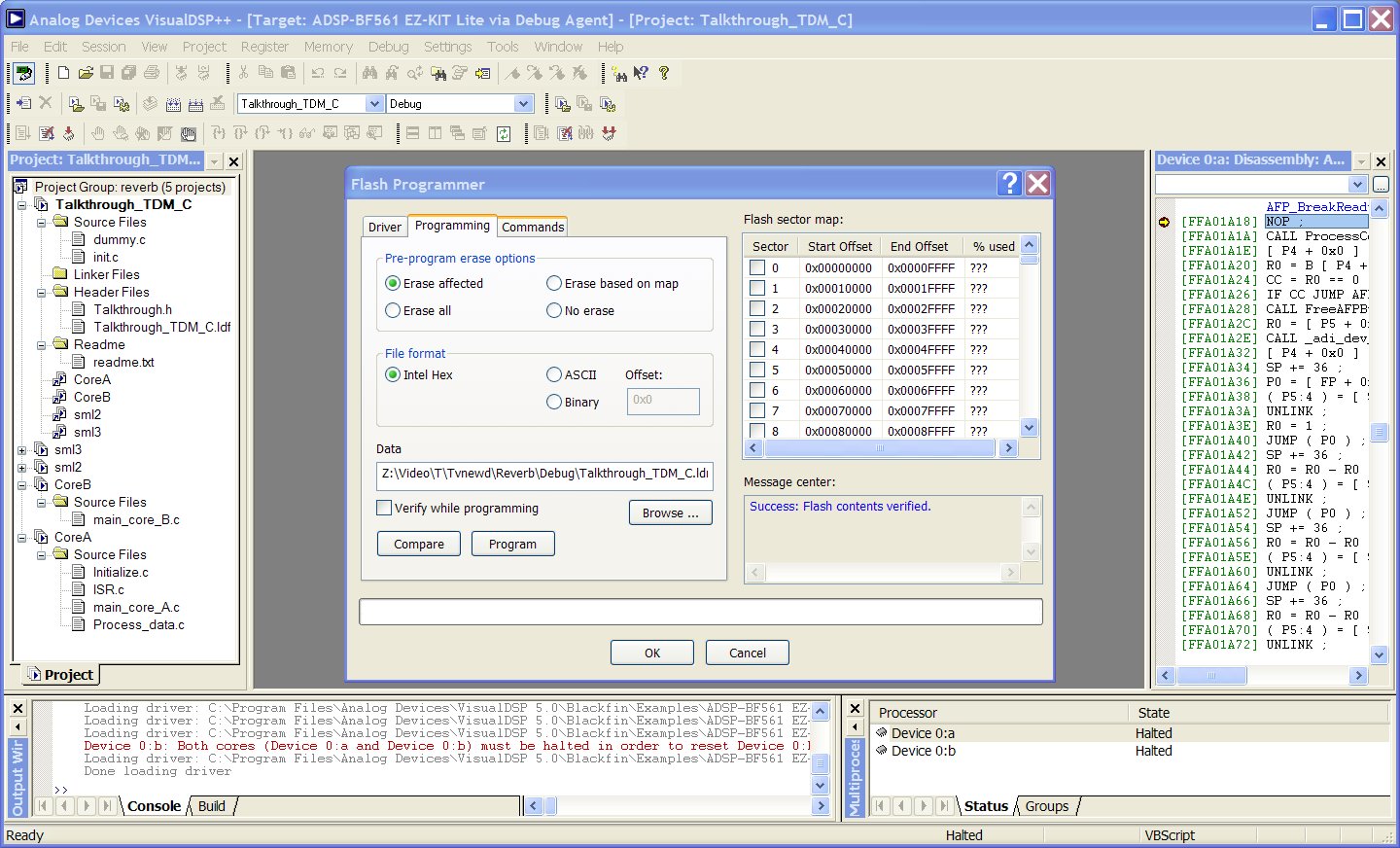This screenshot has width=1400, height=848.
Task: Open the Disassembly window address dropdown
Action: coord(1358,184)
